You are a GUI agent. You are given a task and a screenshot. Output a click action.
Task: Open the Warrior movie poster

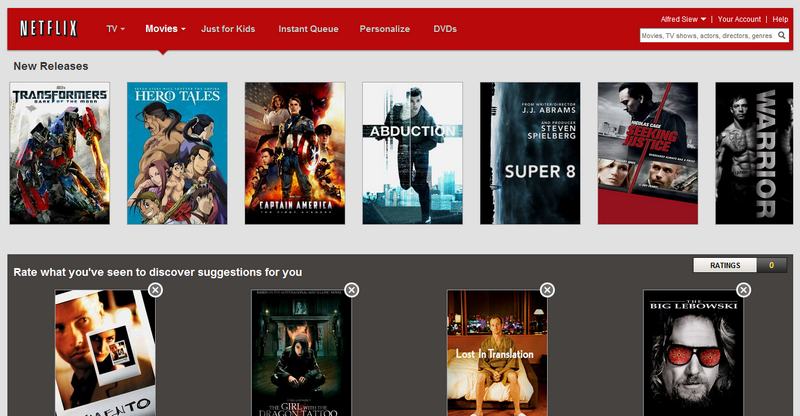(x=754, y=153)
